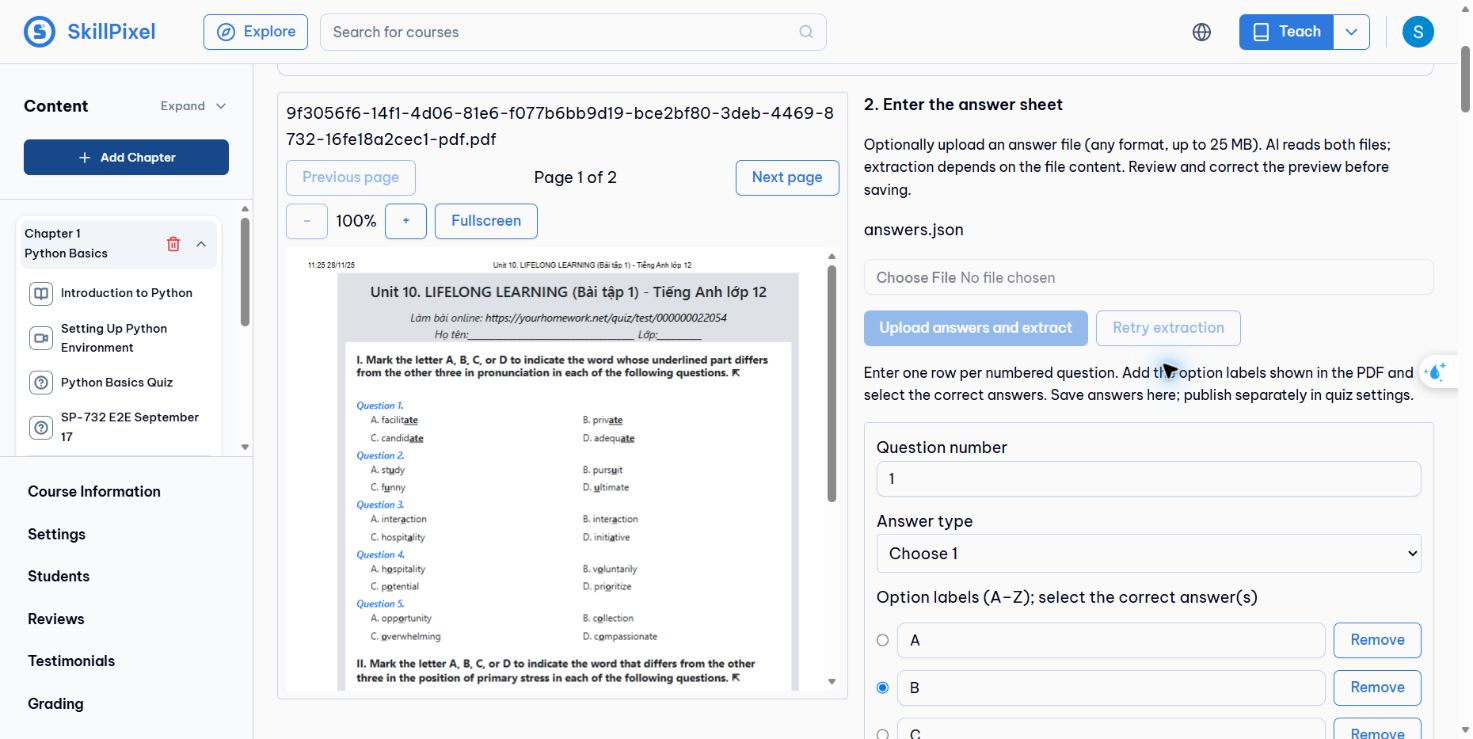Select option A as correct answer
Viewport: 1473px width, 739px height.
tap(882, 640)
